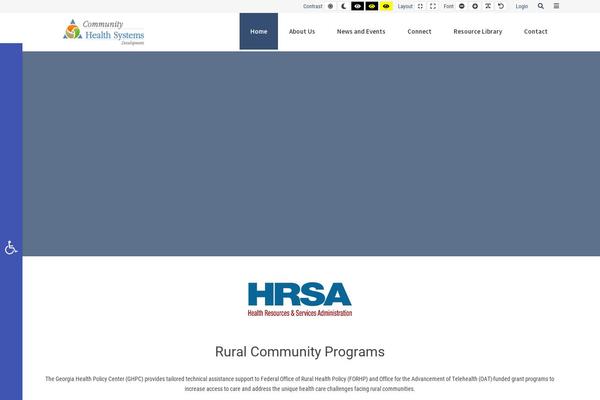Click the Font label
The height and width of the screenshot is (400, 600).
[x=448, y=6]
